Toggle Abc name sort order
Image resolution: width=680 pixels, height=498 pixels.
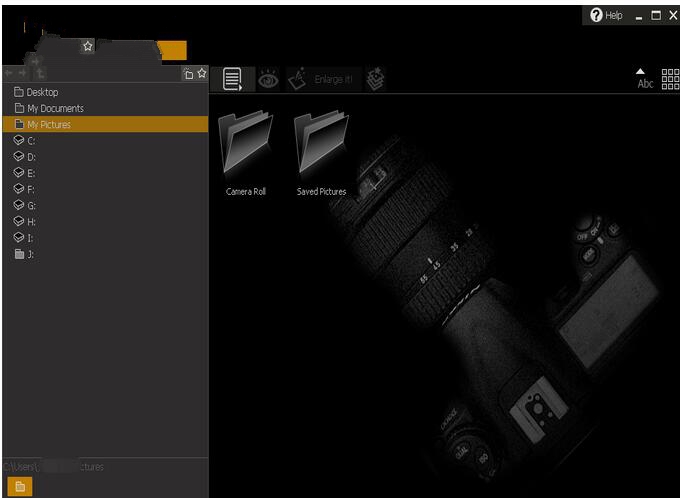[x=645, y=79]
